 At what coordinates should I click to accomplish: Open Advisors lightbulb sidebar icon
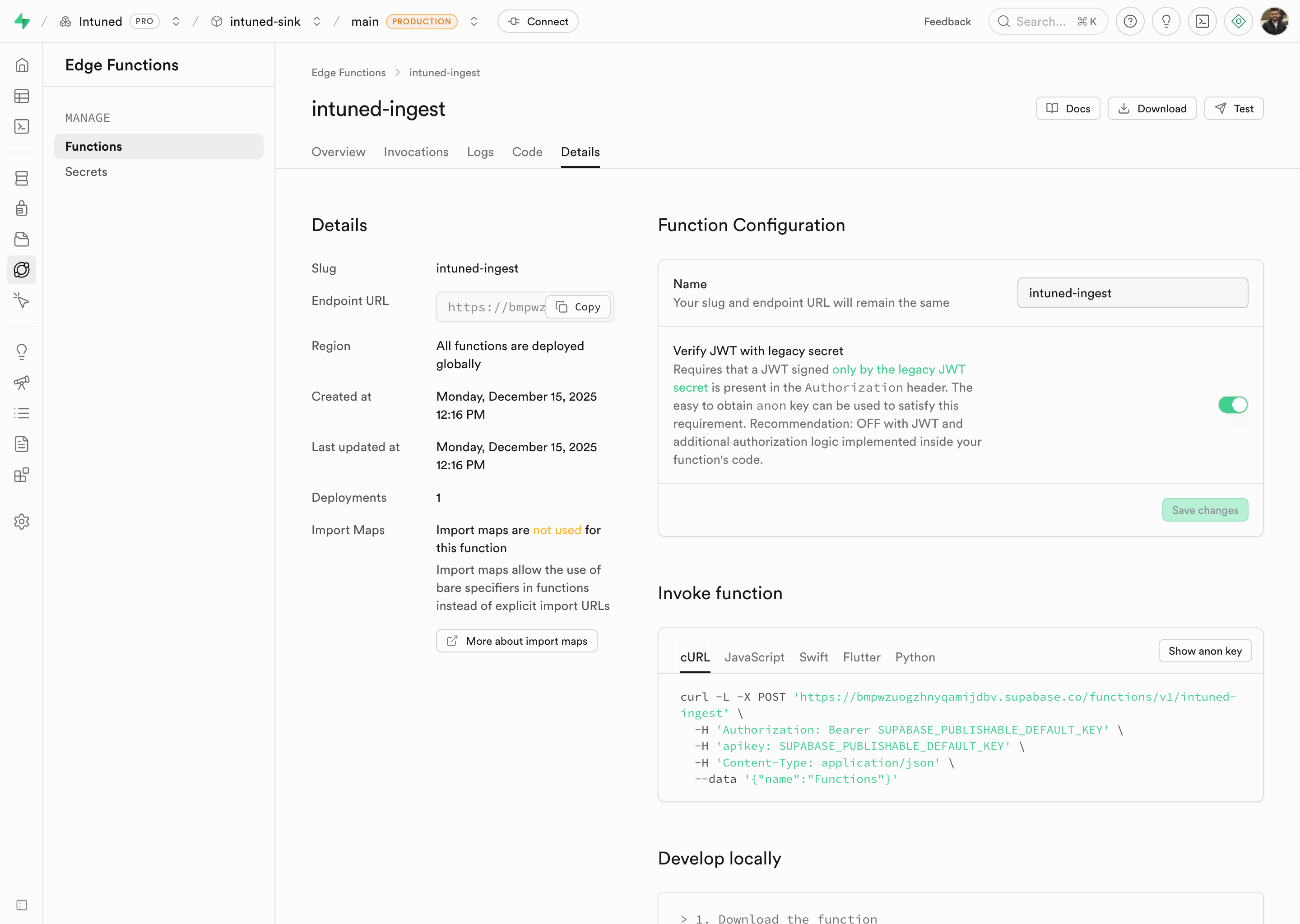22,352
